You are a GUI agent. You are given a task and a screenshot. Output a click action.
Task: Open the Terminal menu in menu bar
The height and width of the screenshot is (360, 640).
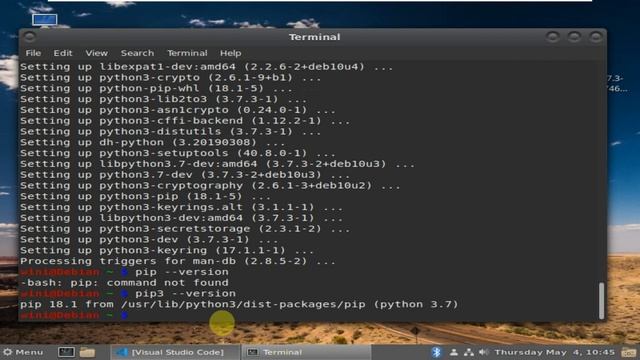[x=187, y=53]
